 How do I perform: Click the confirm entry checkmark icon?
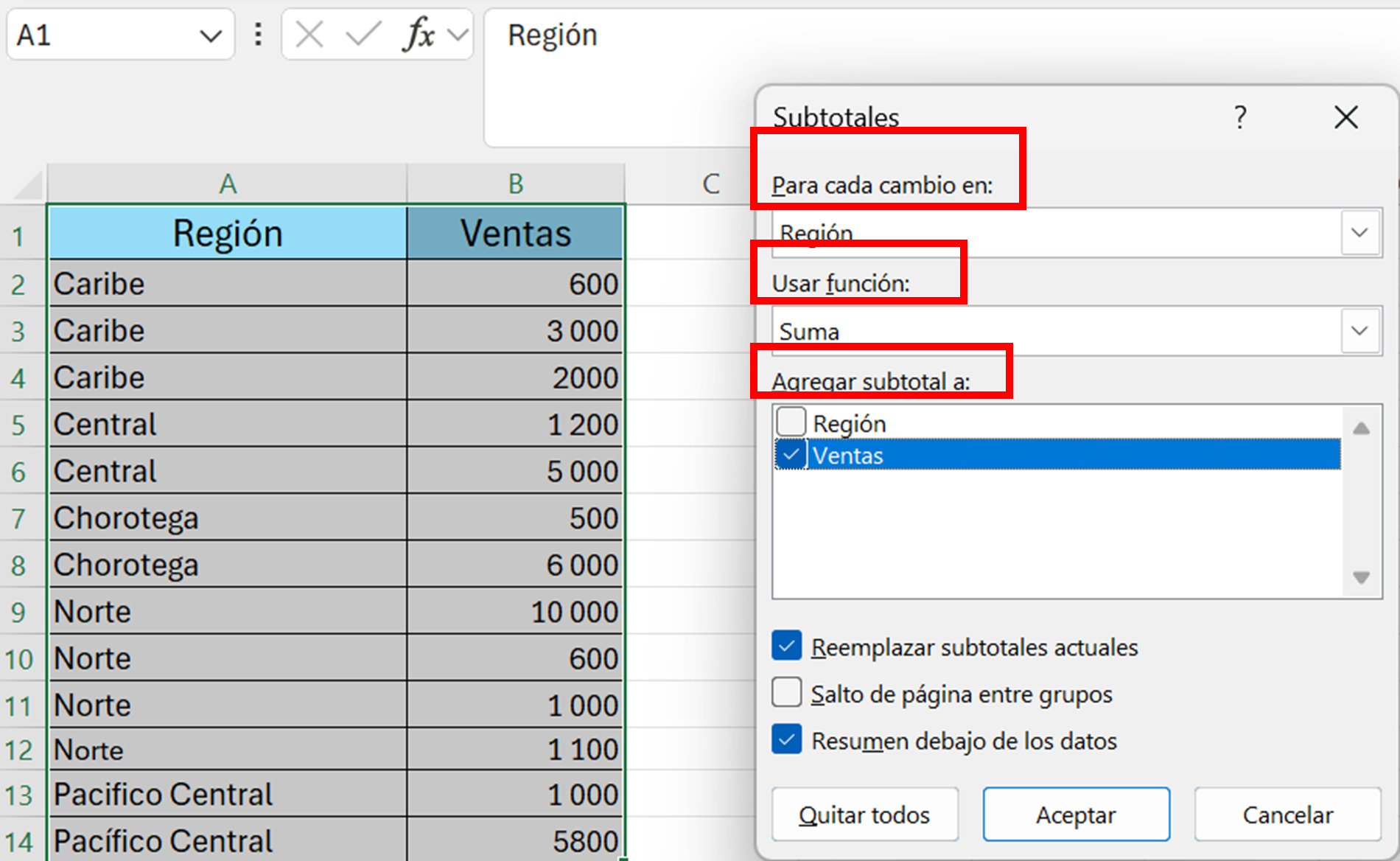[363, 35]
